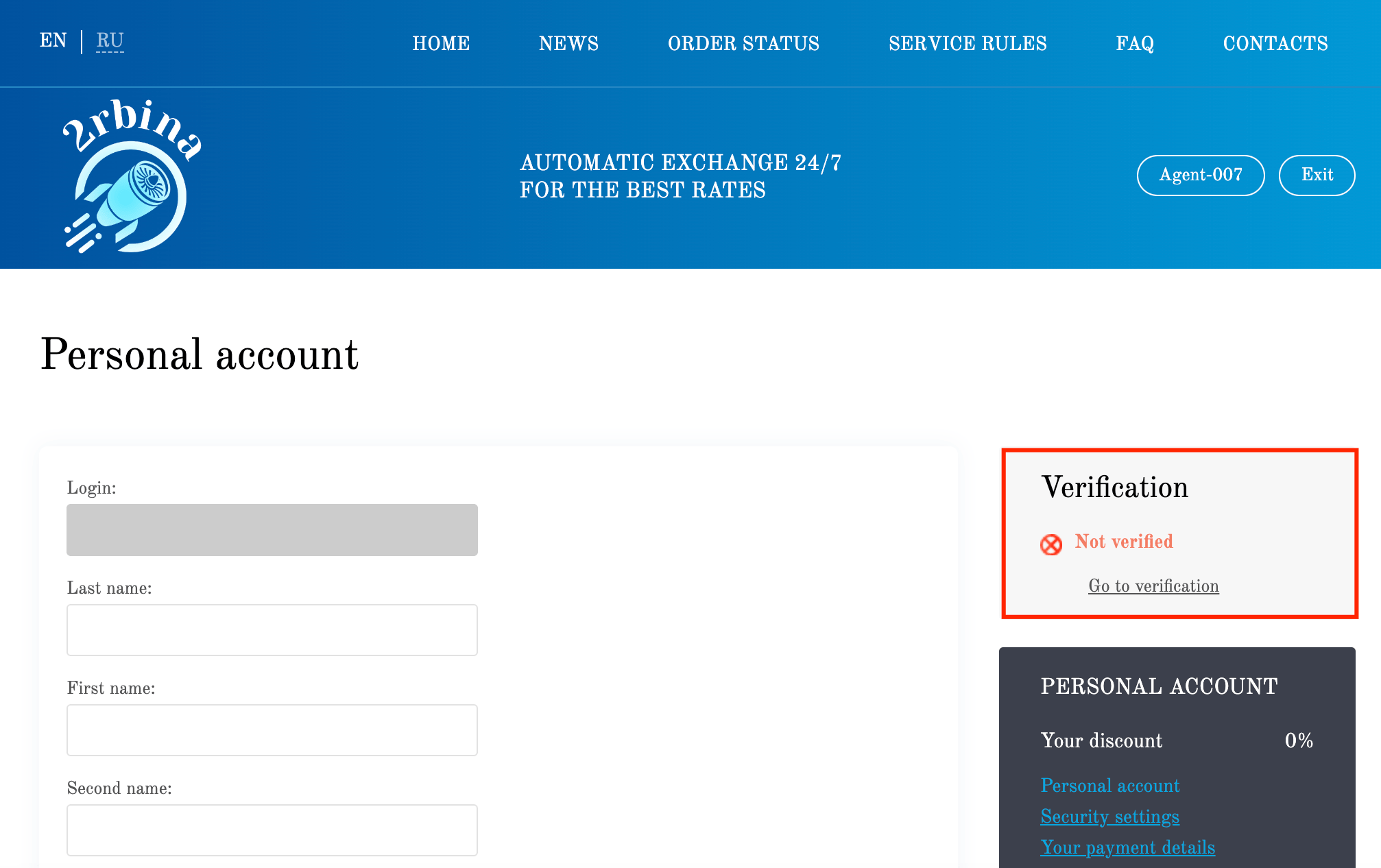1381x868 pixels.
Task: Follow the Go to verification link
Action: (1153, 586)
